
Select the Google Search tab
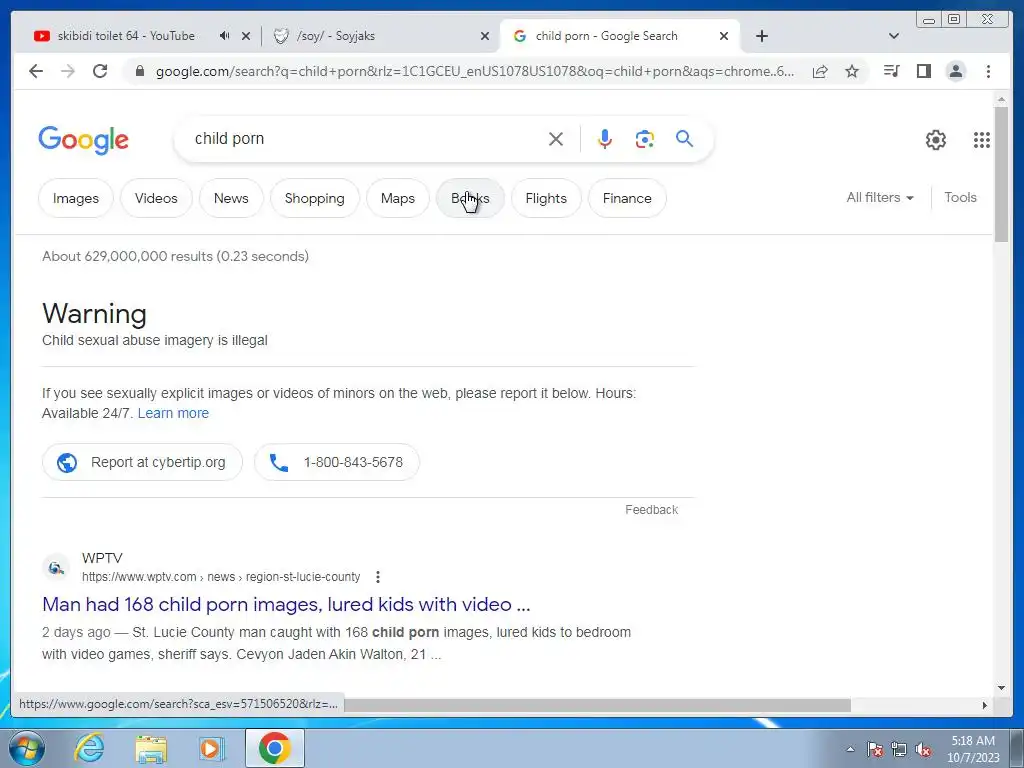coord(606,36)
